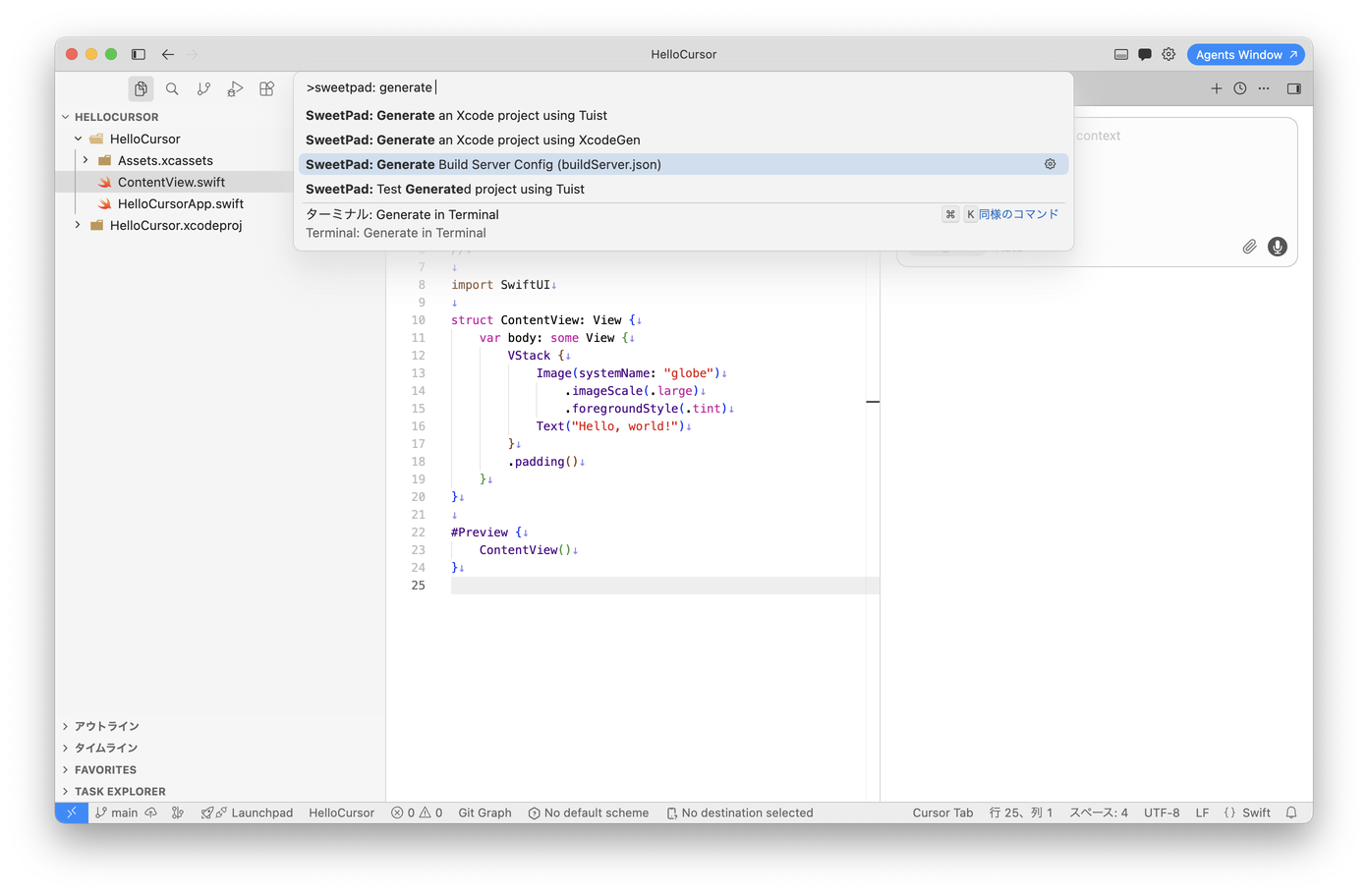Open the 同様のコマンド link

(1018, 214)
